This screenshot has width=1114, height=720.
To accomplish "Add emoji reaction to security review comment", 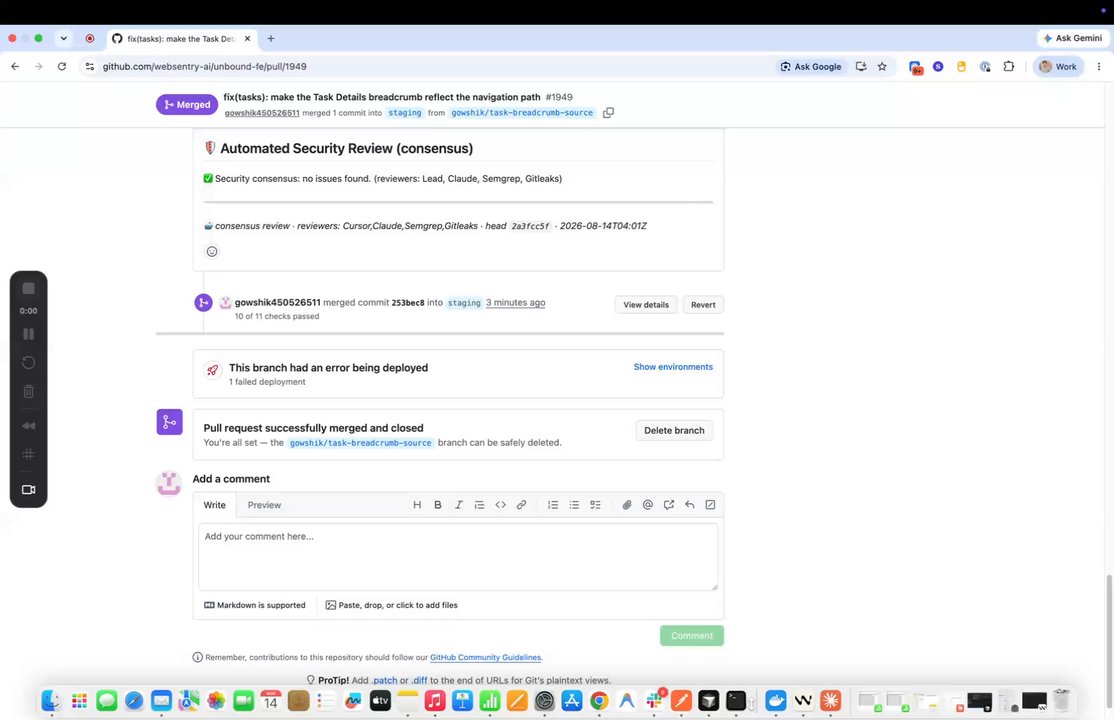I will pyautogui.click(x=212, y=252).
